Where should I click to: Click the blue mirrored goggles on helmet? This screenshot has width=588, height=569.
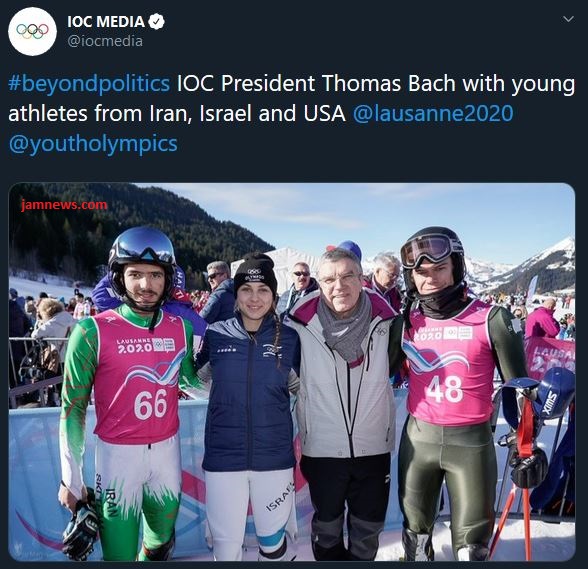click(x=145, y=246)
